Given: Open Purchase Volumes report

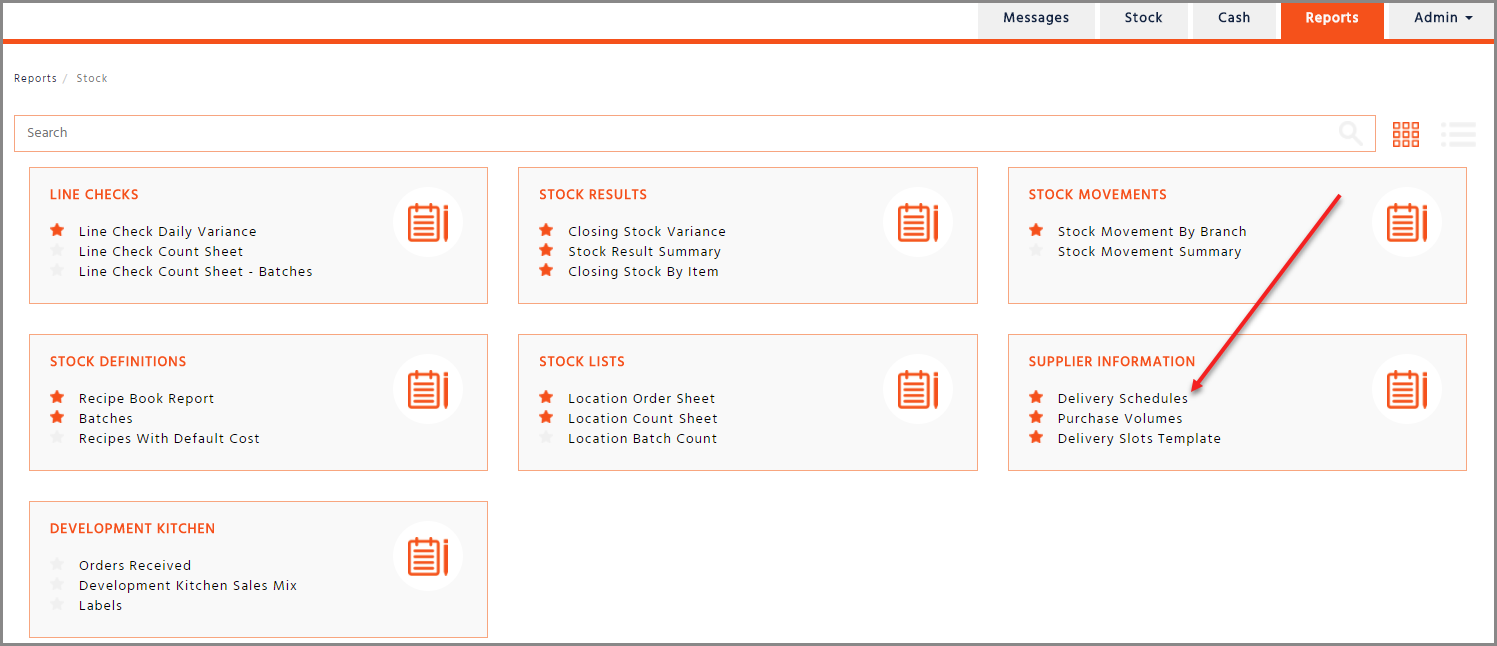Looking at the screenshot, I should point(1120,418).
